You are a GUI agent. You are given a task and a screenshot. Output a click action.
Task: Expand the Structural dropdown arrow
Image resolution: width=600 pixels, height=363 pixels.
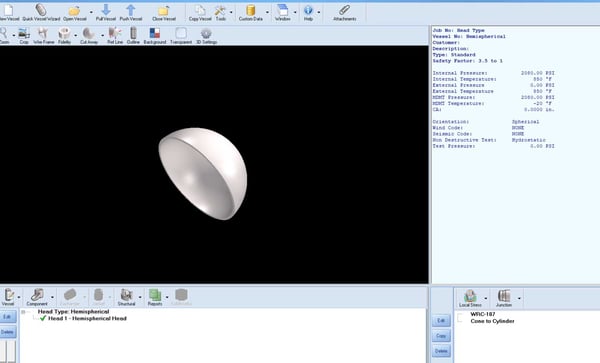(140, 297)
